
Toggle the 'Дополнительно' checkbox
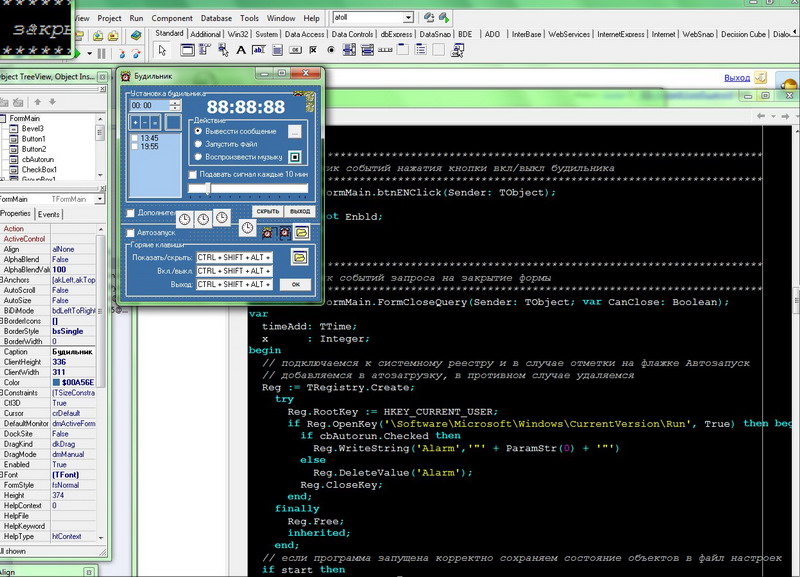click(x=131, y=213)
